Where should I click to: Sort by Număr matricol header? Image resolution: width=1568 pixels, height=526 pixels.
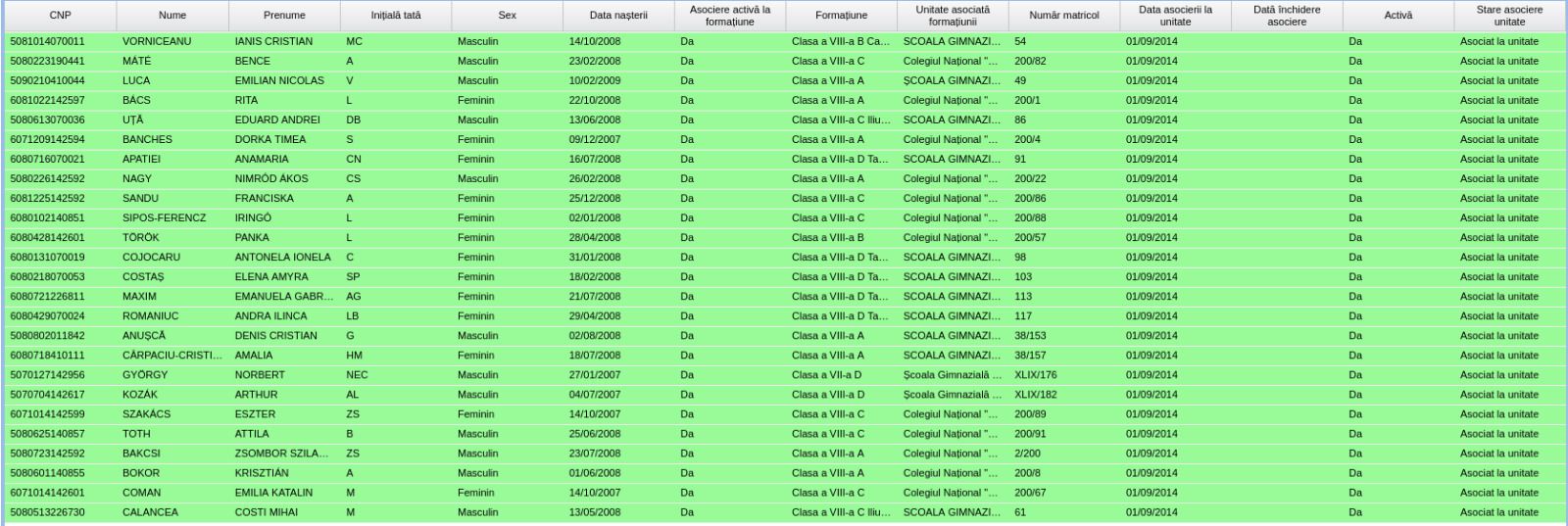(x=1064, y=16)
